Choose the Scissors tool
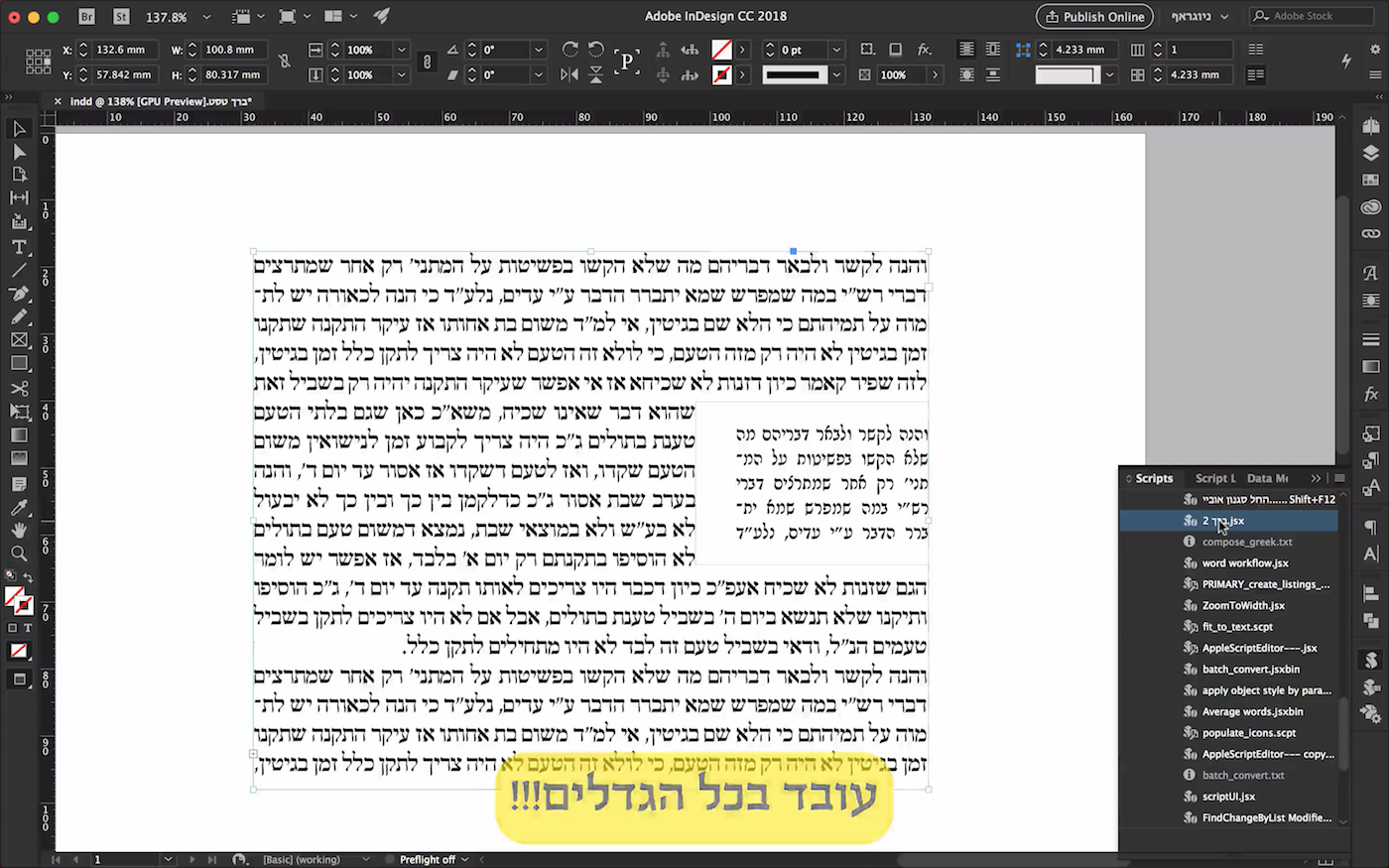This screenshot has height=868, width=1389. pos(18,387)
